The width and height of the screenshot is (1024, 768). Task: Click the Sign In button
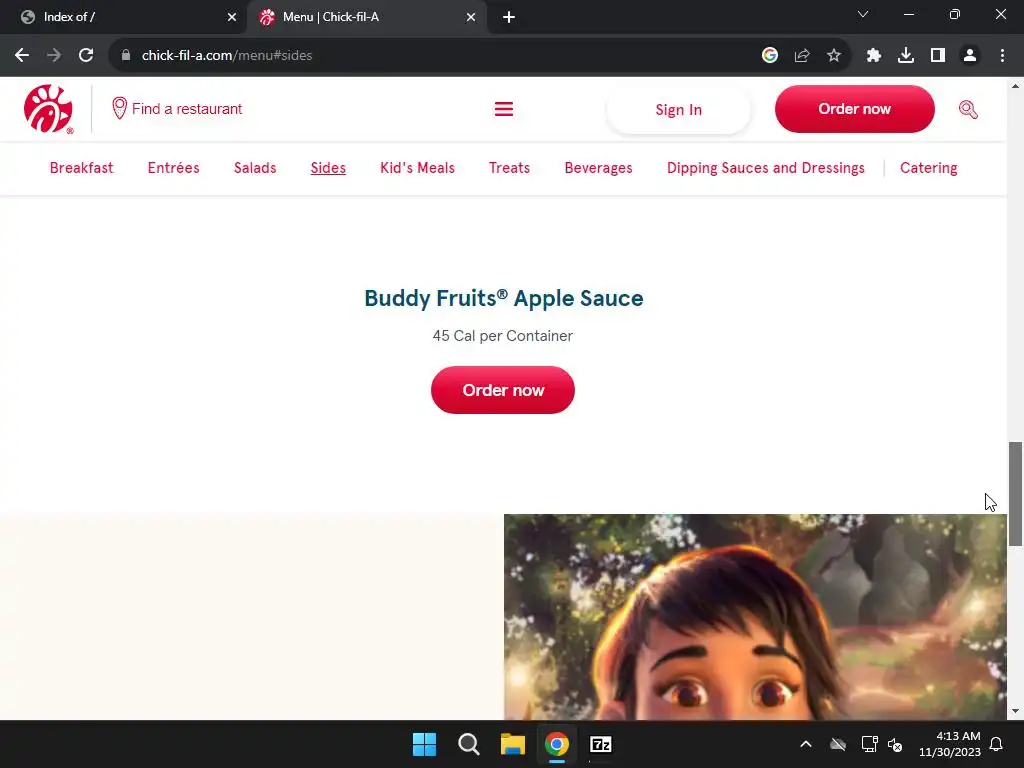coord(679,110)
